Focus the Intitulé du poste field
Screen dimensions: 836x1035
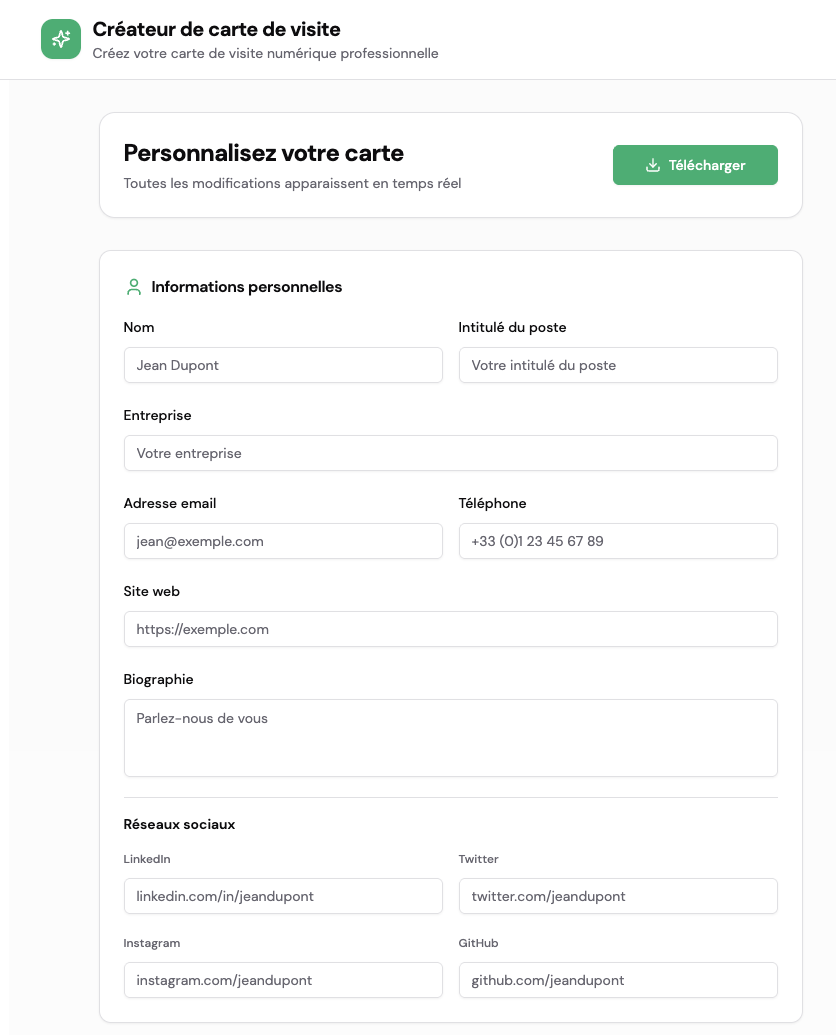618,365
